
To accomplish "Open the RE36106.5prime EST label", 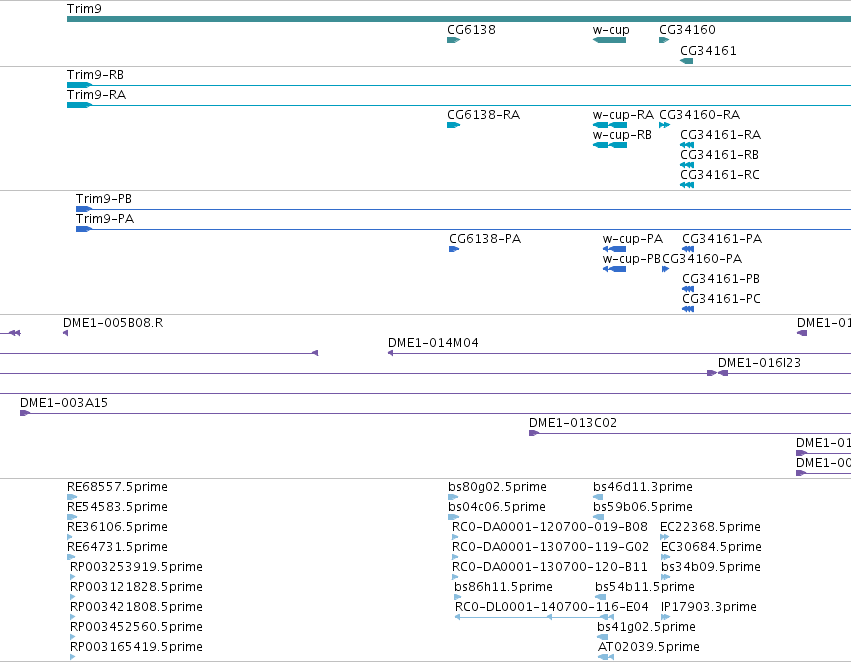I will click(117, 527).
